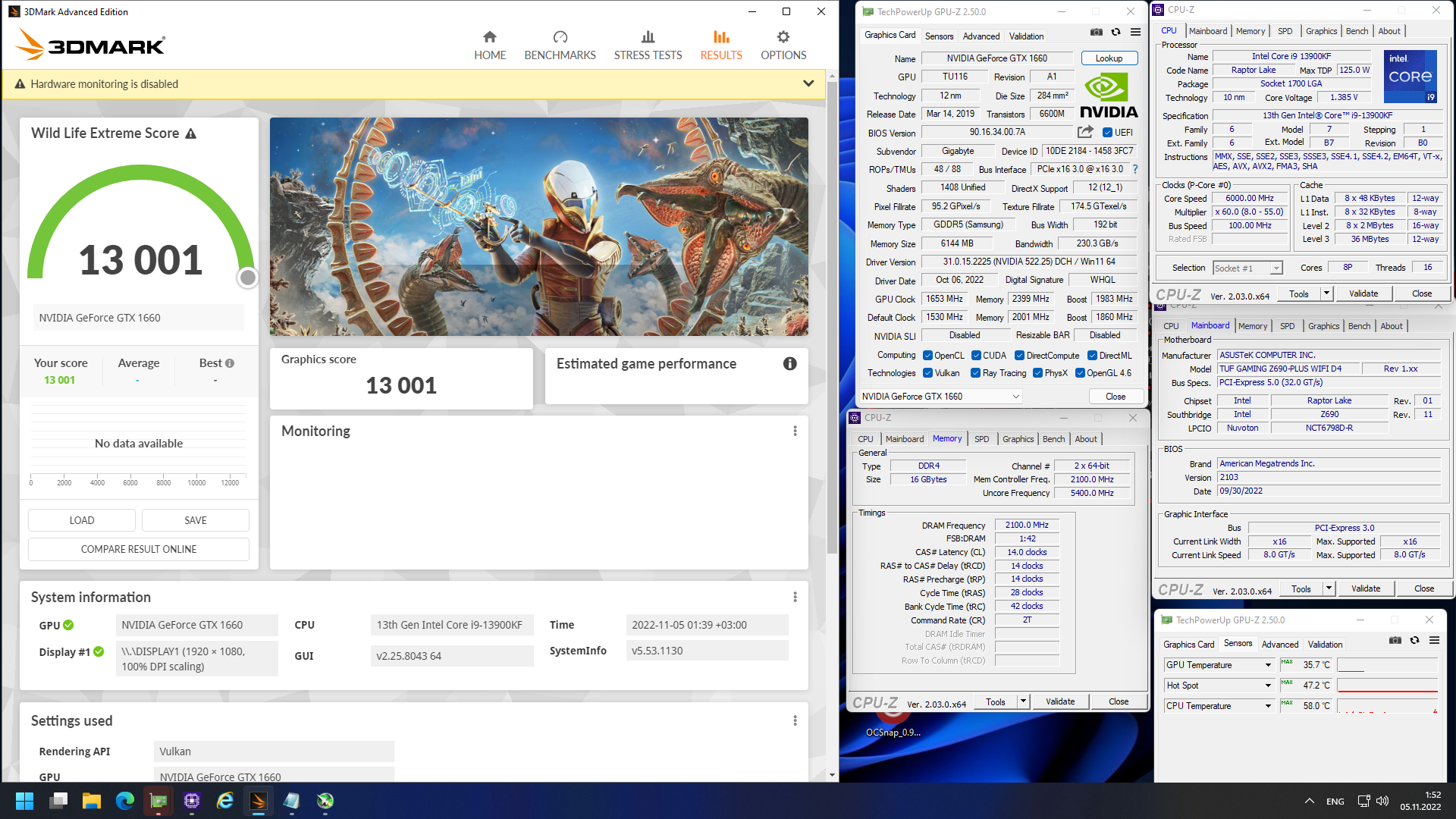Toggle the Ray Tracing checkbox
Screen dimensions: 1456x819
tap(975, 373)
